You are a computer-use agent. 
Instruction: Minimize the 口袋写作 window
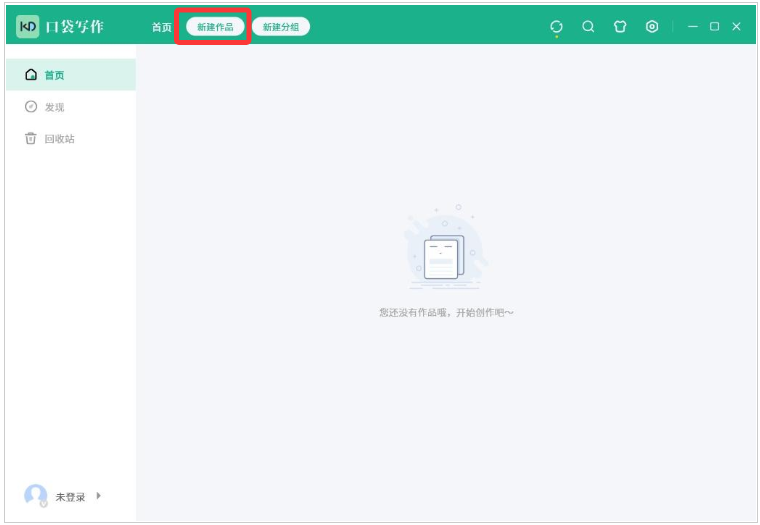(x=693, y=27)
